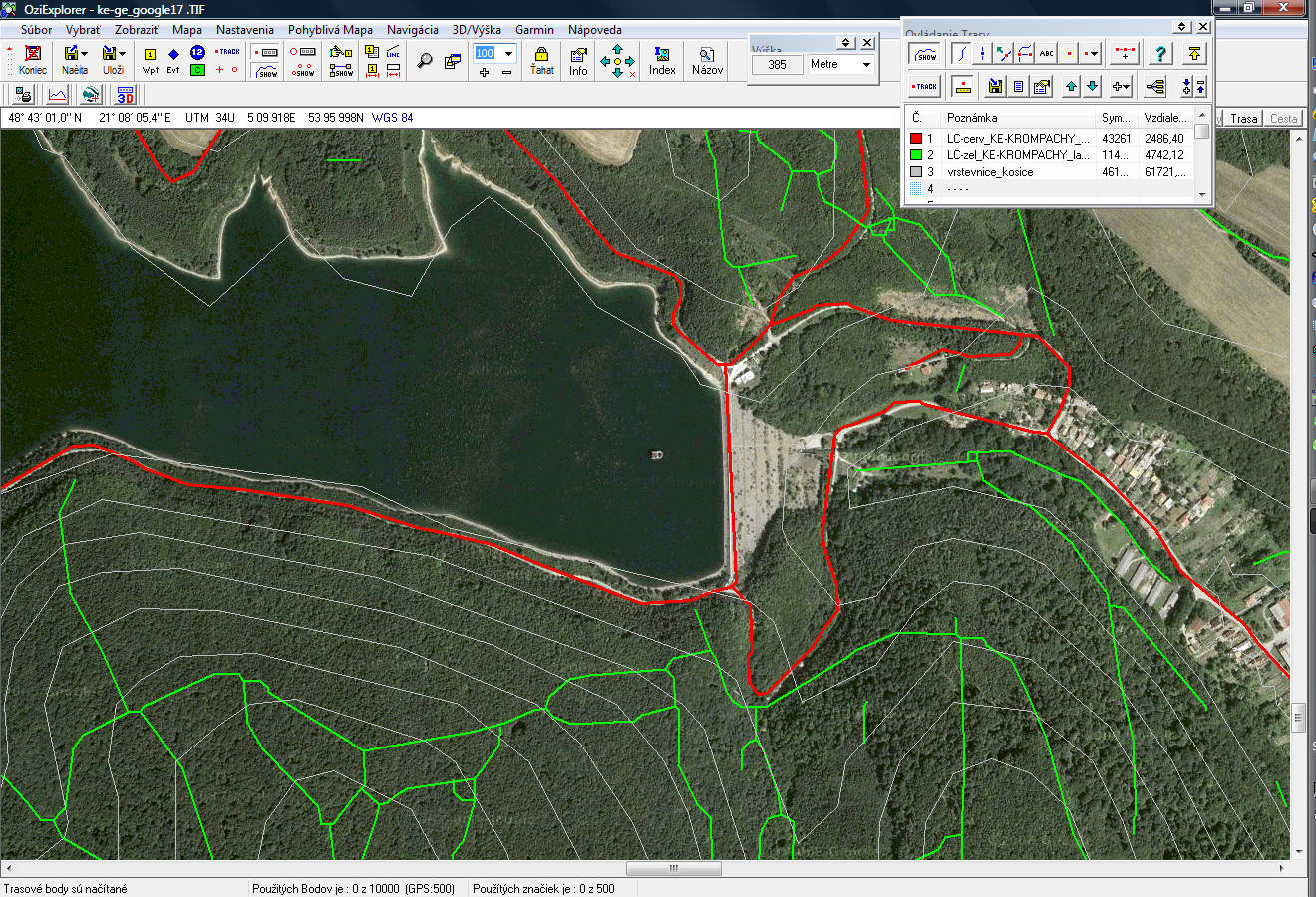Open the Metre units dropdown
This screenshot has width=1316, height=897.
click(x=866, y=65)
